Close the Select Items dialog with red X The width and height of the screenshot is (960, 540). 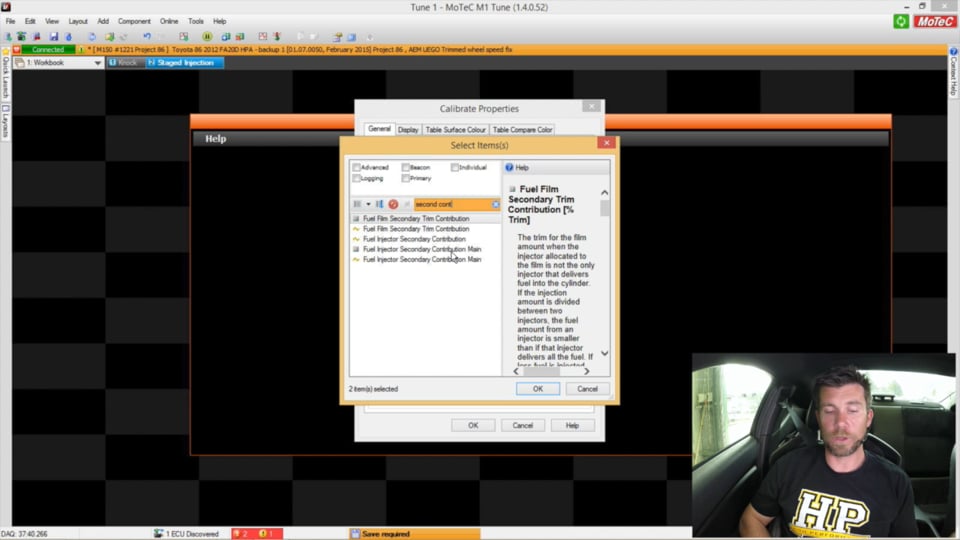606,143
